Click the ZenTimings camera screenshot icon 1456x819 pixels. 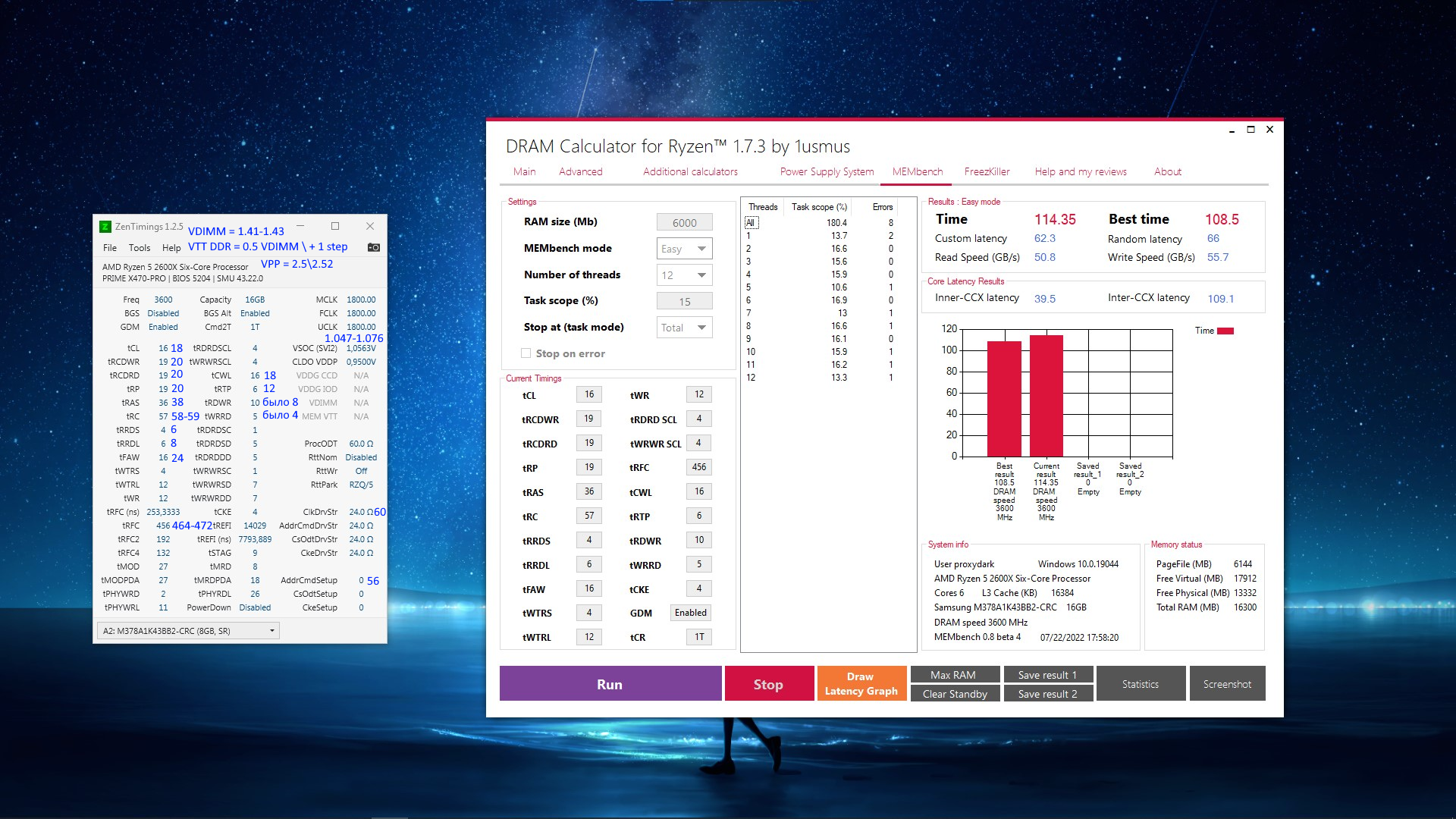373,247
